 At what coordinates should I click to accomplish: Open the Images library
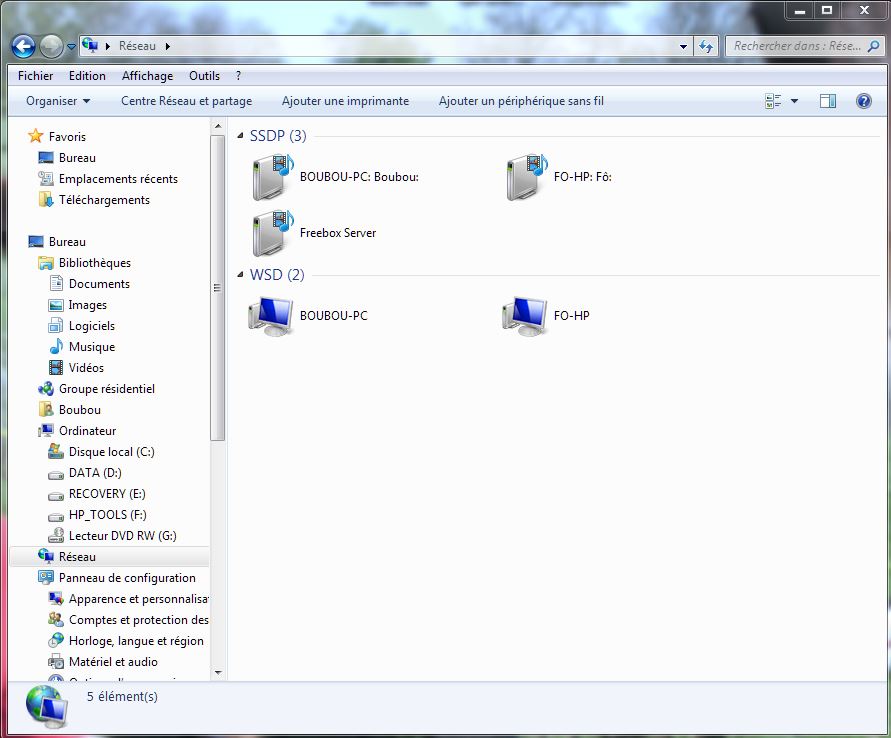pos(78,305)
